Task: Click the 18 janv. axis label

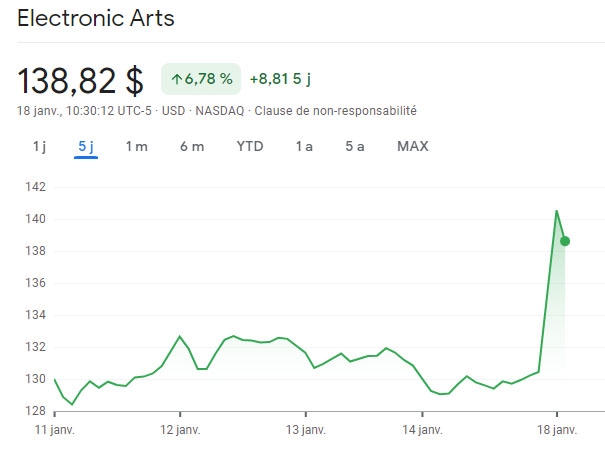Action: [x=557, y=430]
